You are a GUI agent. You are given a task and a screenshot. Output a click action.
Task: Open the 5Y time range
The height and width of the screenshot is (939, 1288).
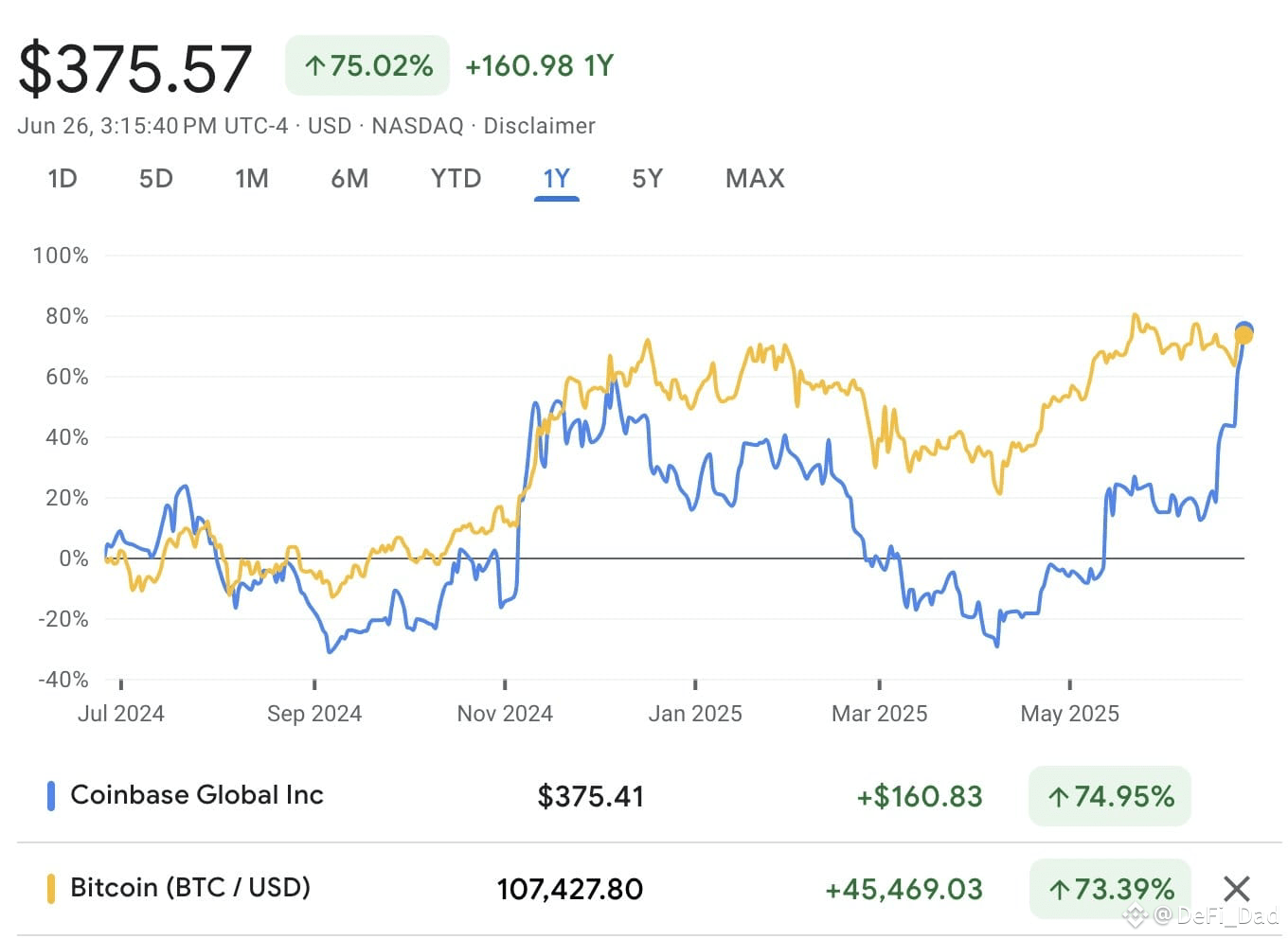click(x=648, y=178)
